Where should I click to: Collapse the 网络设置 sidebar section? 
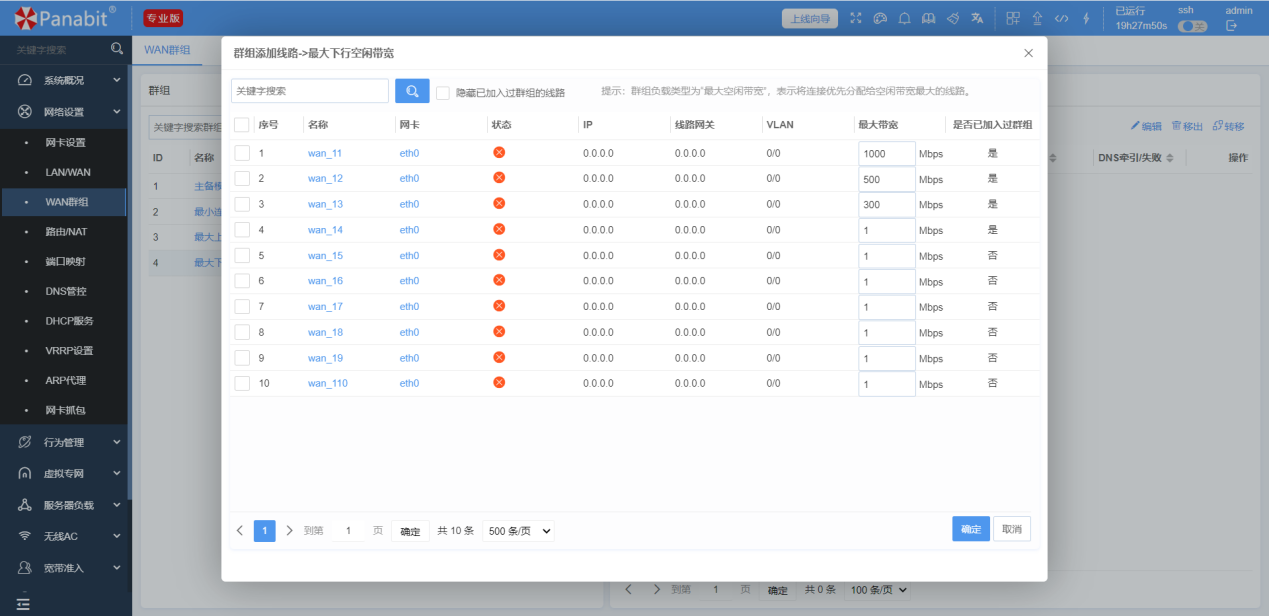click(64, 111)
